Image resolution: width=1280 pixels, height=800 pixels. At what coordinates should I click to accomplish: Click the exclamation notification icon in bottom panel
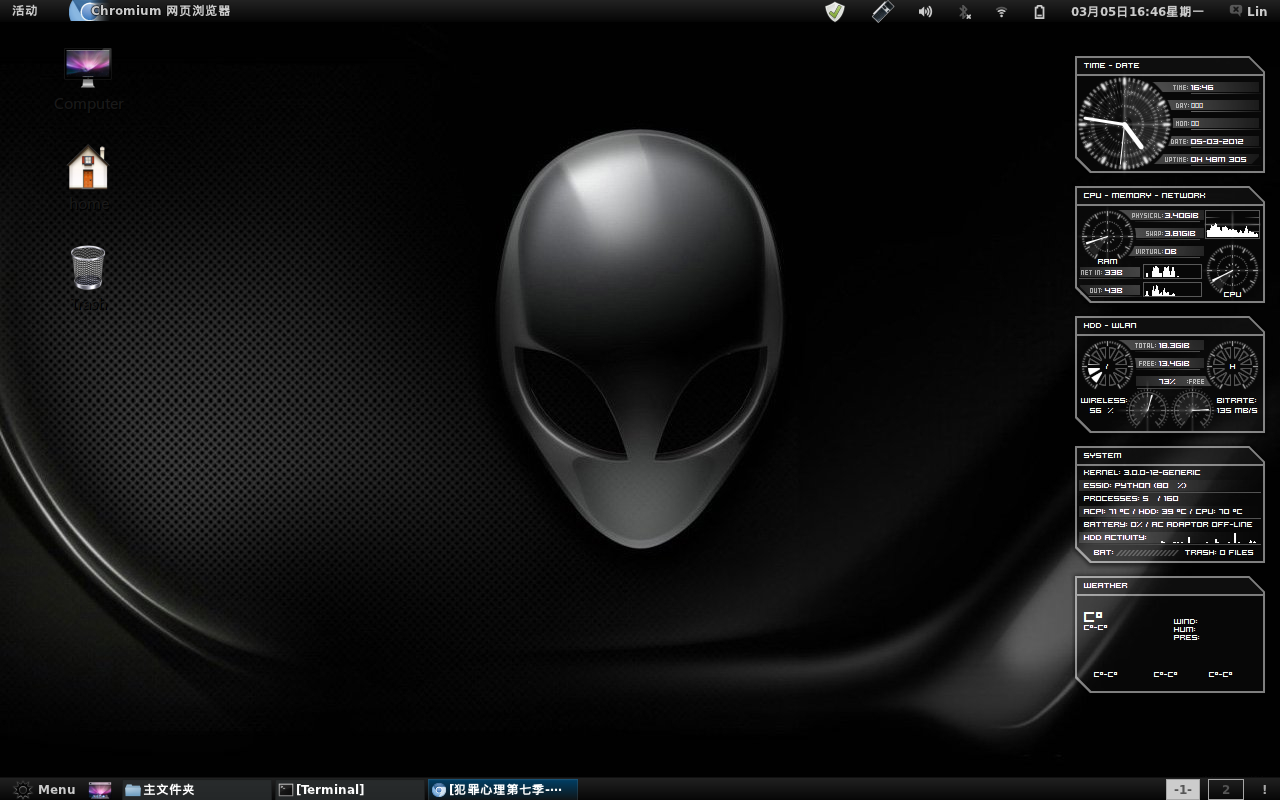coord(1264,789)
